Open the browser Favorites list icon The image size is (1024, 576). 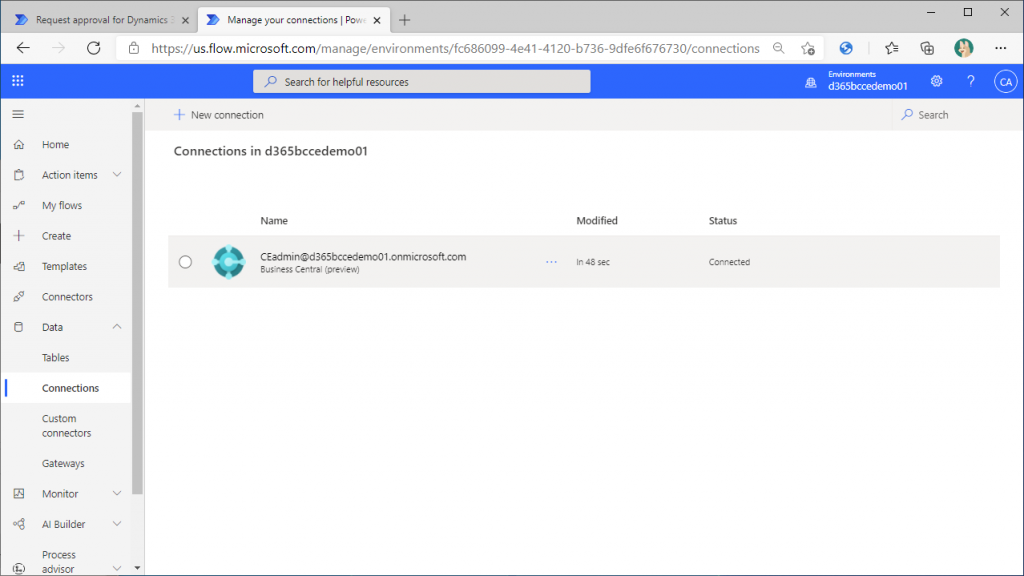click(x=892, y=48)
